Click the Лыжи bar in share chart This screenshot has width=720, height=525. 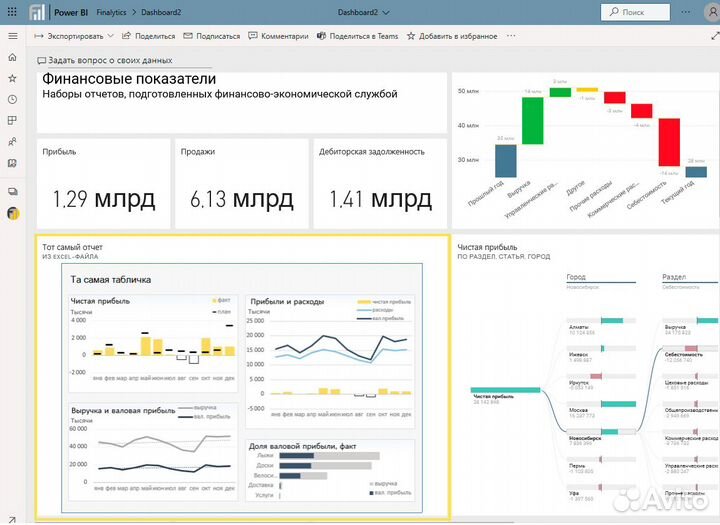click(x=329, y=456)
